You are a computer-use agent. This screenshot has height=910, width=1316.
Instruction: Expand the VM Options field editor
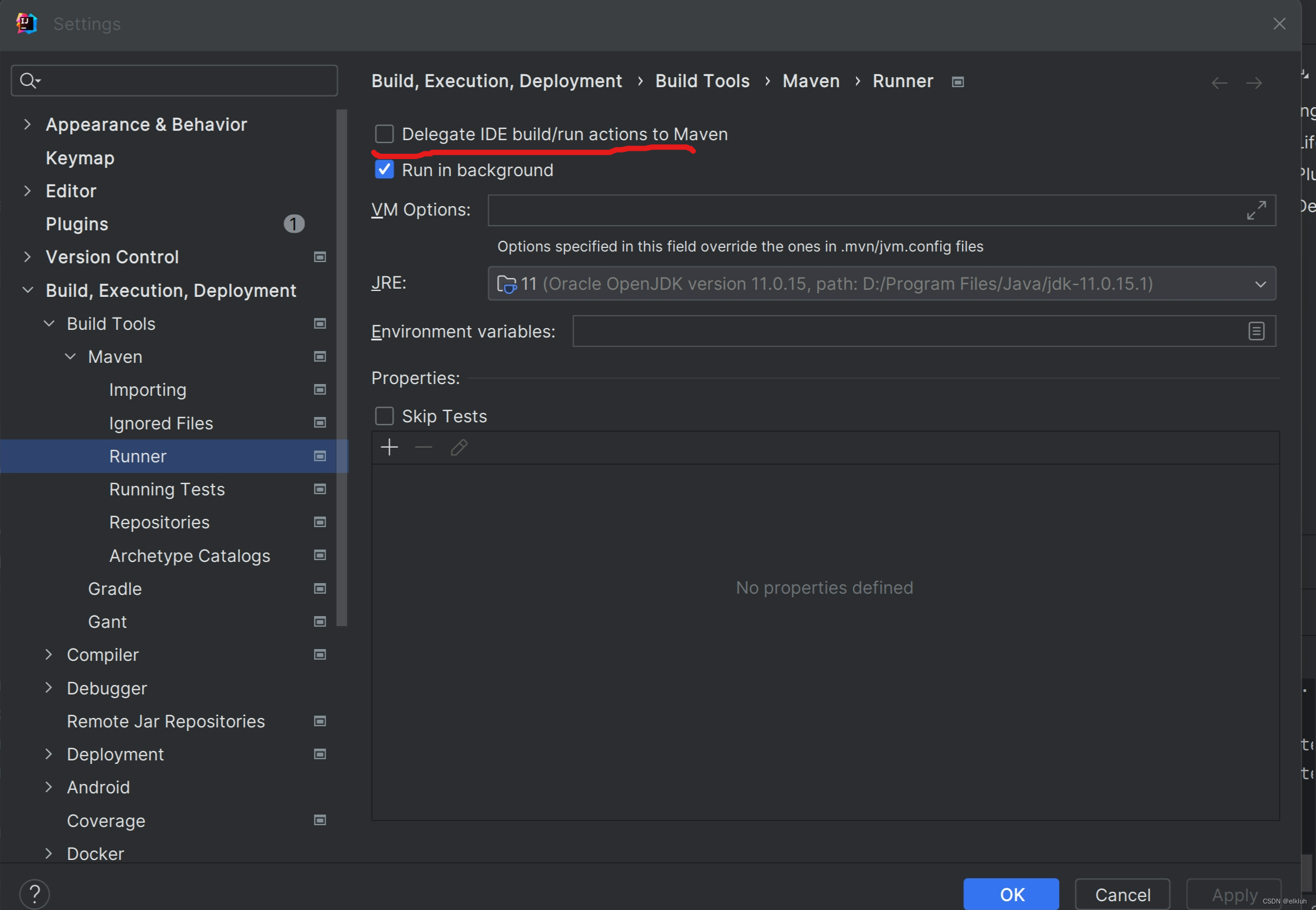click(x=1256, y=210)
